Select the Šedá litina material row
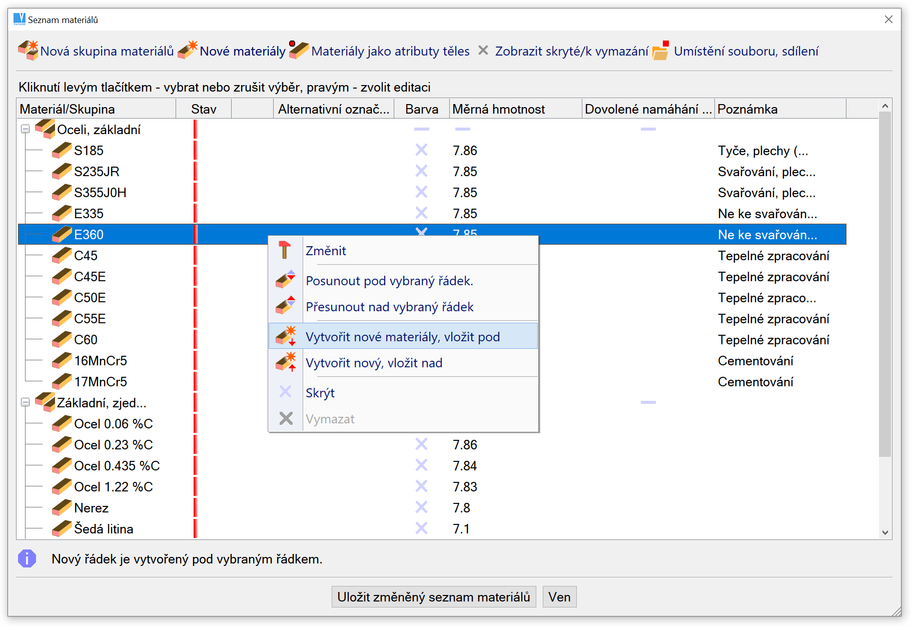 (103, 529)
